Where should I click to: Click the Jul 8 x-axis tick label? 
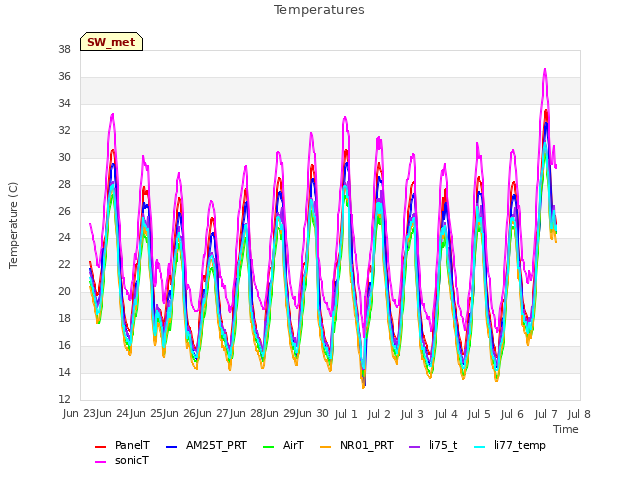[579, 414]
